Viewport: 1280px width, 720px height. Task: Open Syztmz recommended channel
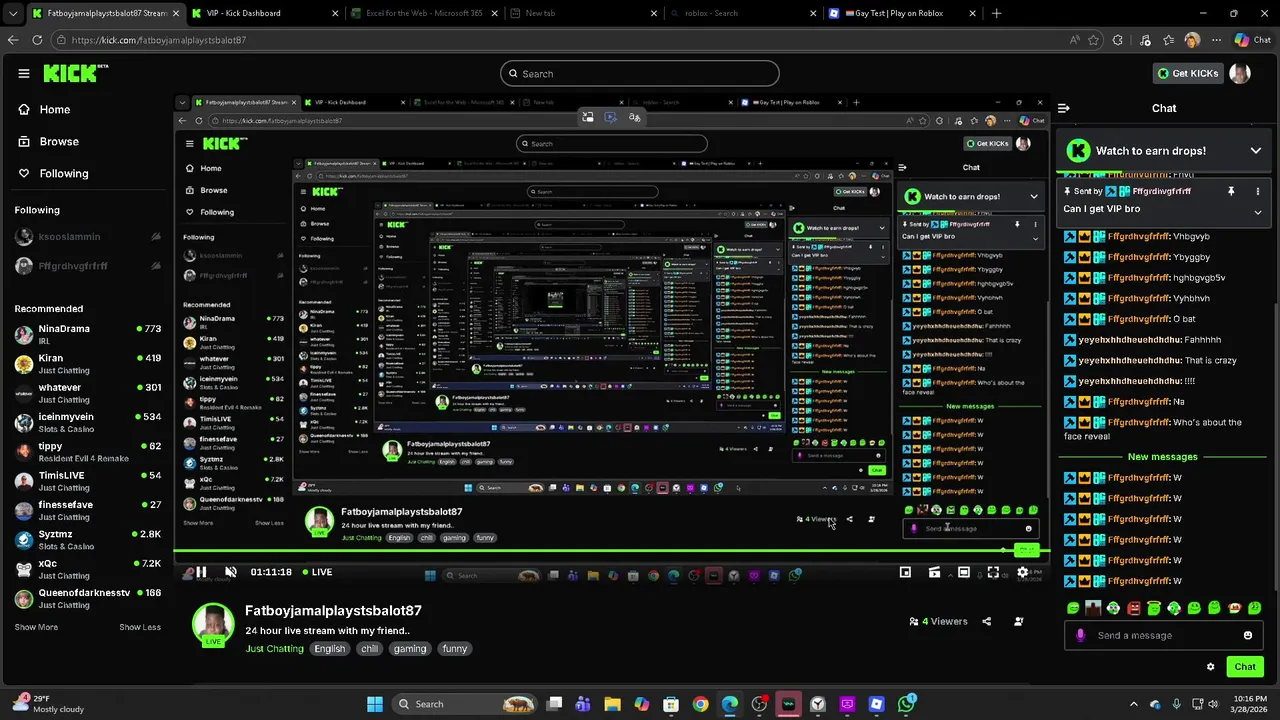(x=88, y=539)
